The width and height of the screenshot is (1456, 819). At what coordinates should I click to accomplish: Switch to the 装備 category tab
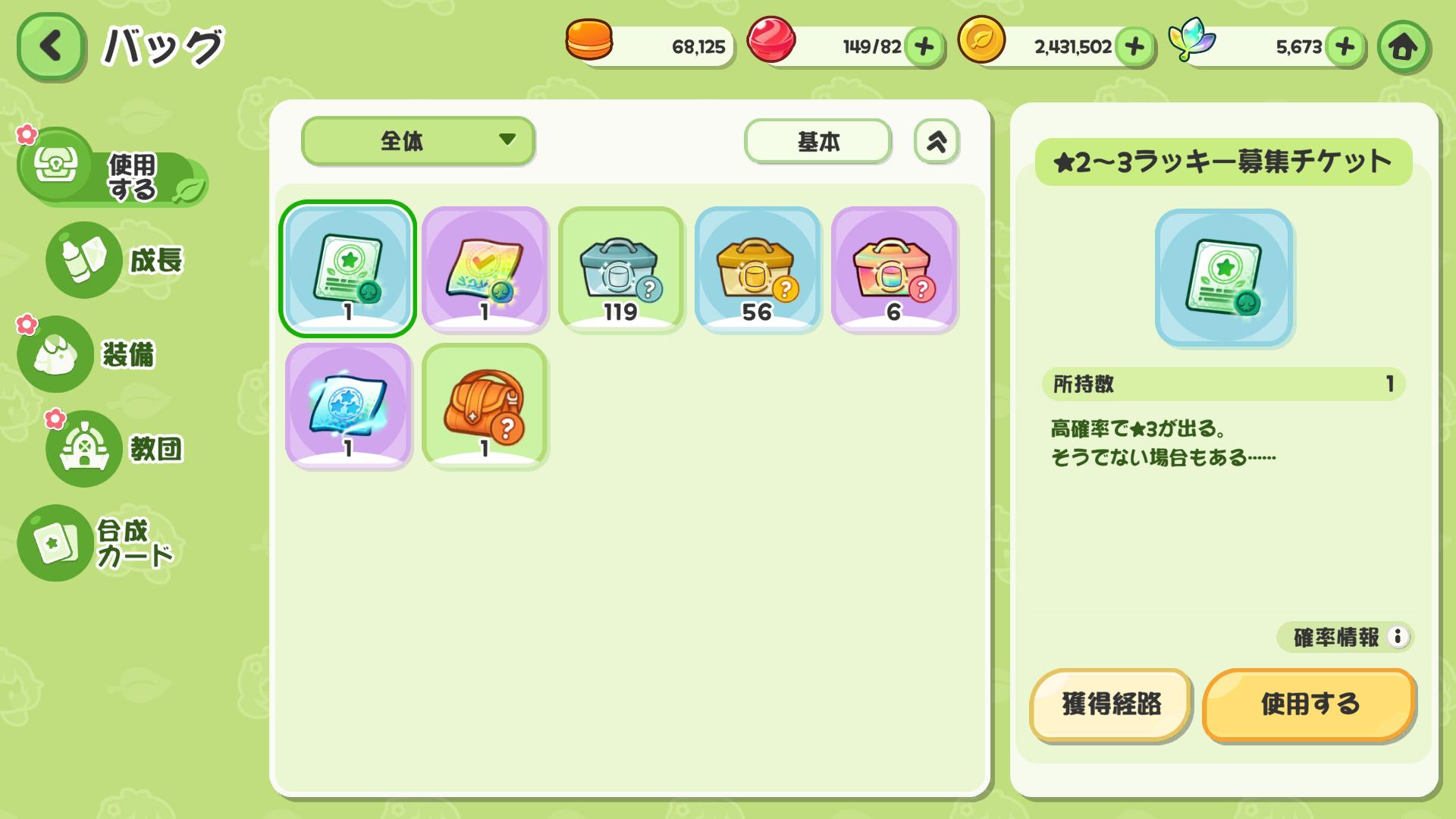point(87,354)
